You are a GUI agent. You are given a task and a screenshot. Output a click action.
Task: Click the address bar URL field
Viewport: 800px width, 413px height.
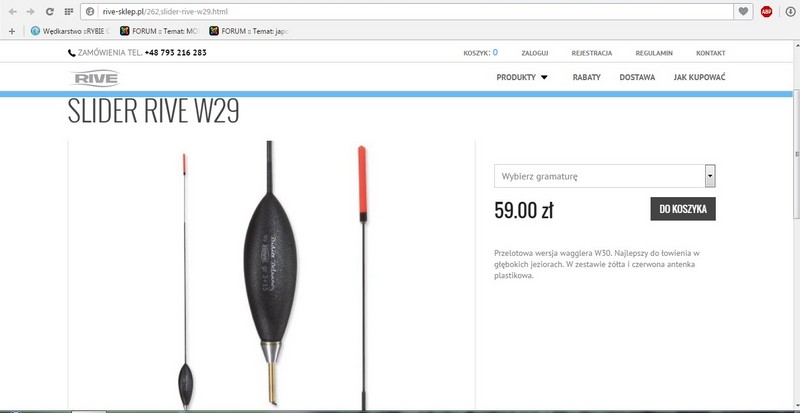(407, 11)
